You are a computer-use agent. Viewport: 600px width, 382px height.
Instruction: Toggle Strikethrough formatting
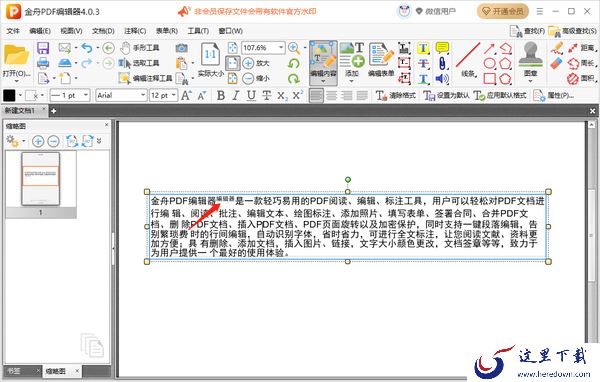pos(266,95)
